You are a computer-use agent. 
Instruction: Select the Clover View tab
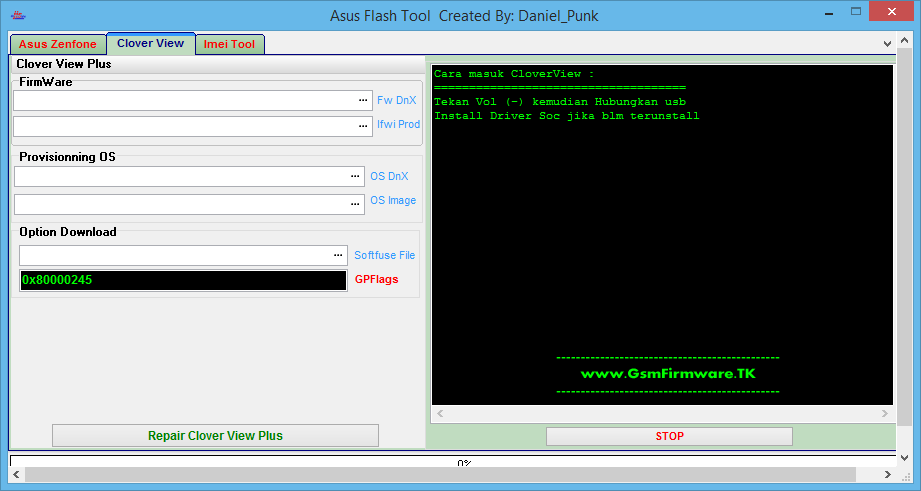pos(150,43)
